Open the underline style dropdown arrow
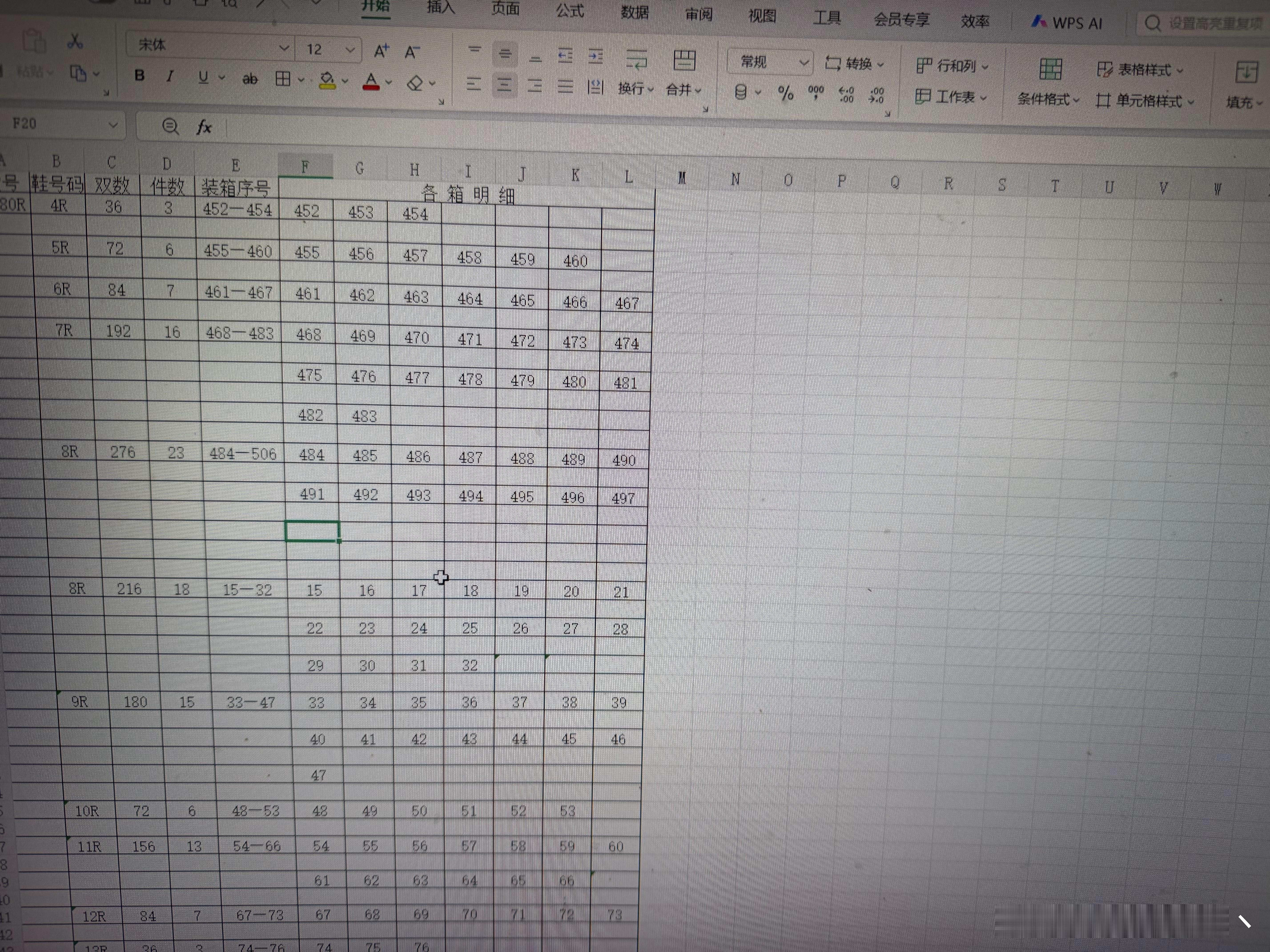The width and height of the screenshot is (1270, 952). 222,78
